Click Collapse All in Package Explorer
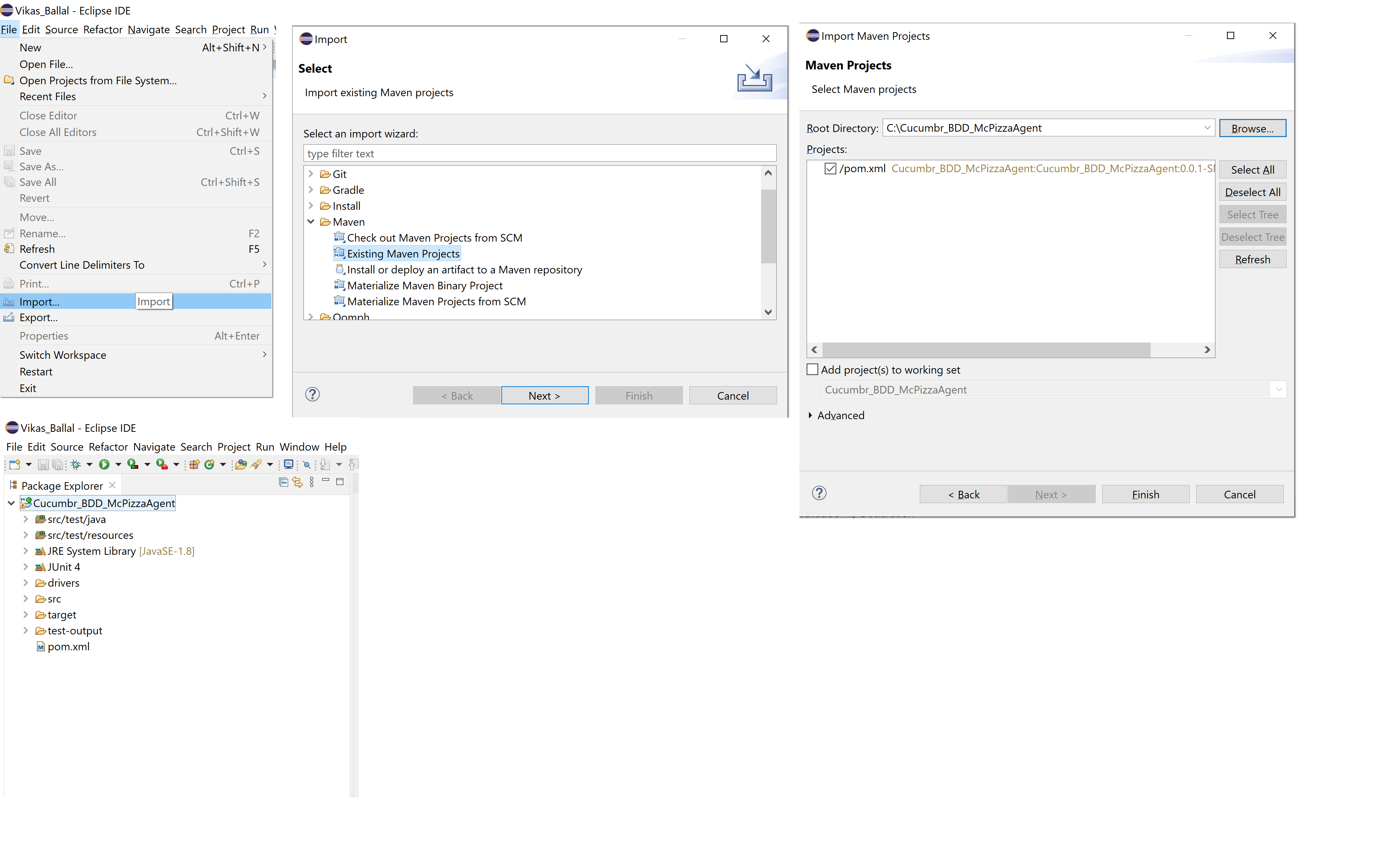 283,482
